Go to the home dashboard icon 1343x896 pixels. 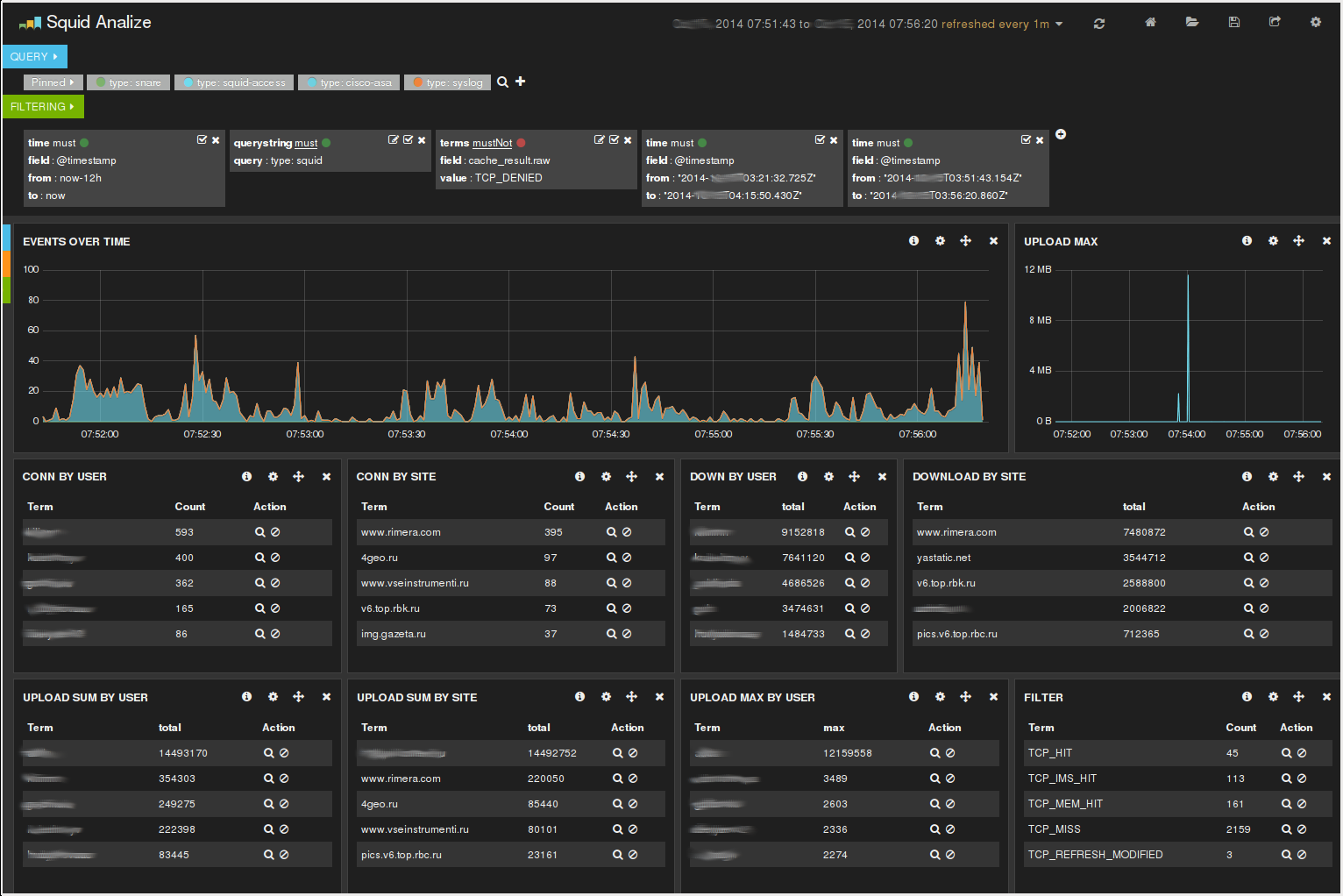click(1150, 22)
